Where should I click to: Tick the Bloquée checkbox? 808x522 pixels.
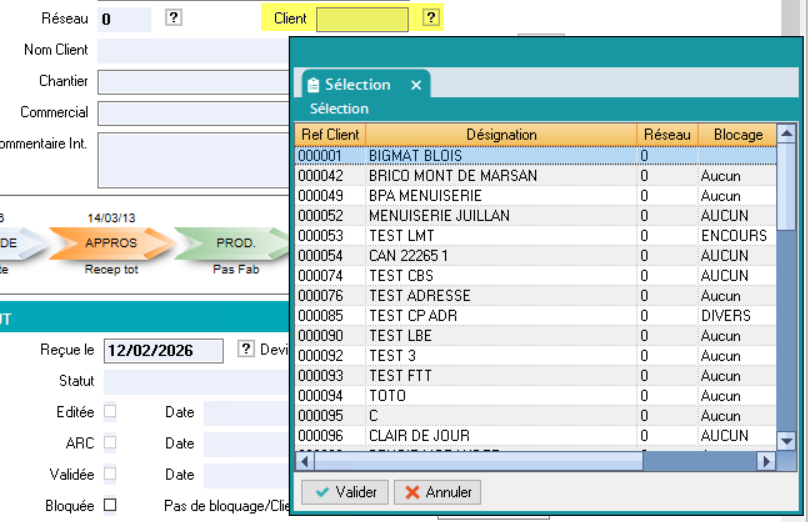point(110,505)
